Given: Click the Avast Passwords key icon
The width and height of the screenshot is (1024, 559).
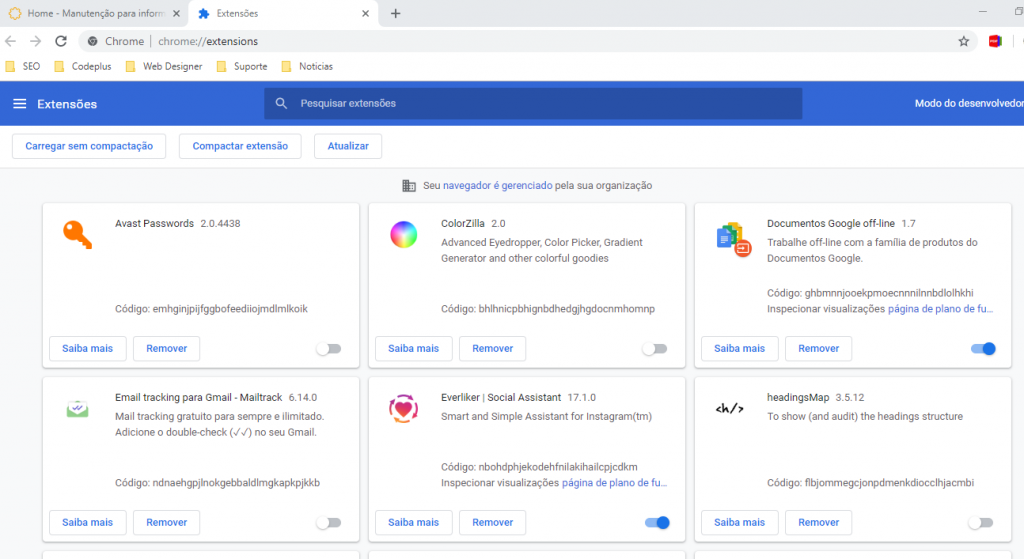Looking at the screenshot, I should pos(77,235).
